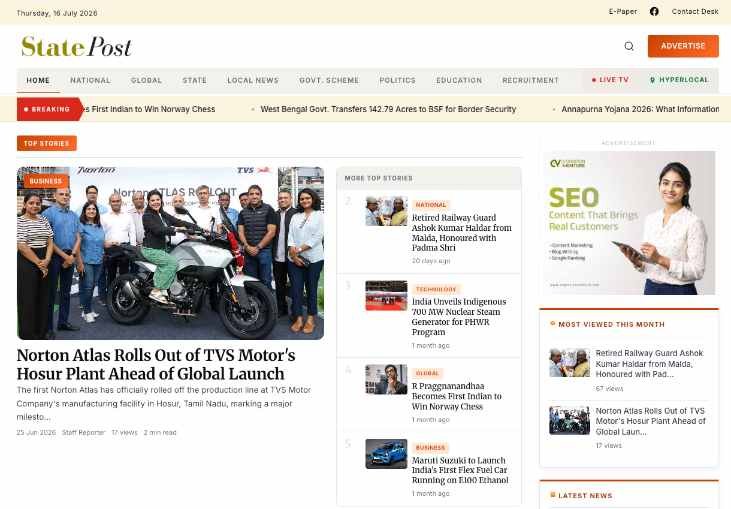Screen dimensions: 731x509
Task: Click the Staff Reporter author name
Action: click(x=83, y=433)
